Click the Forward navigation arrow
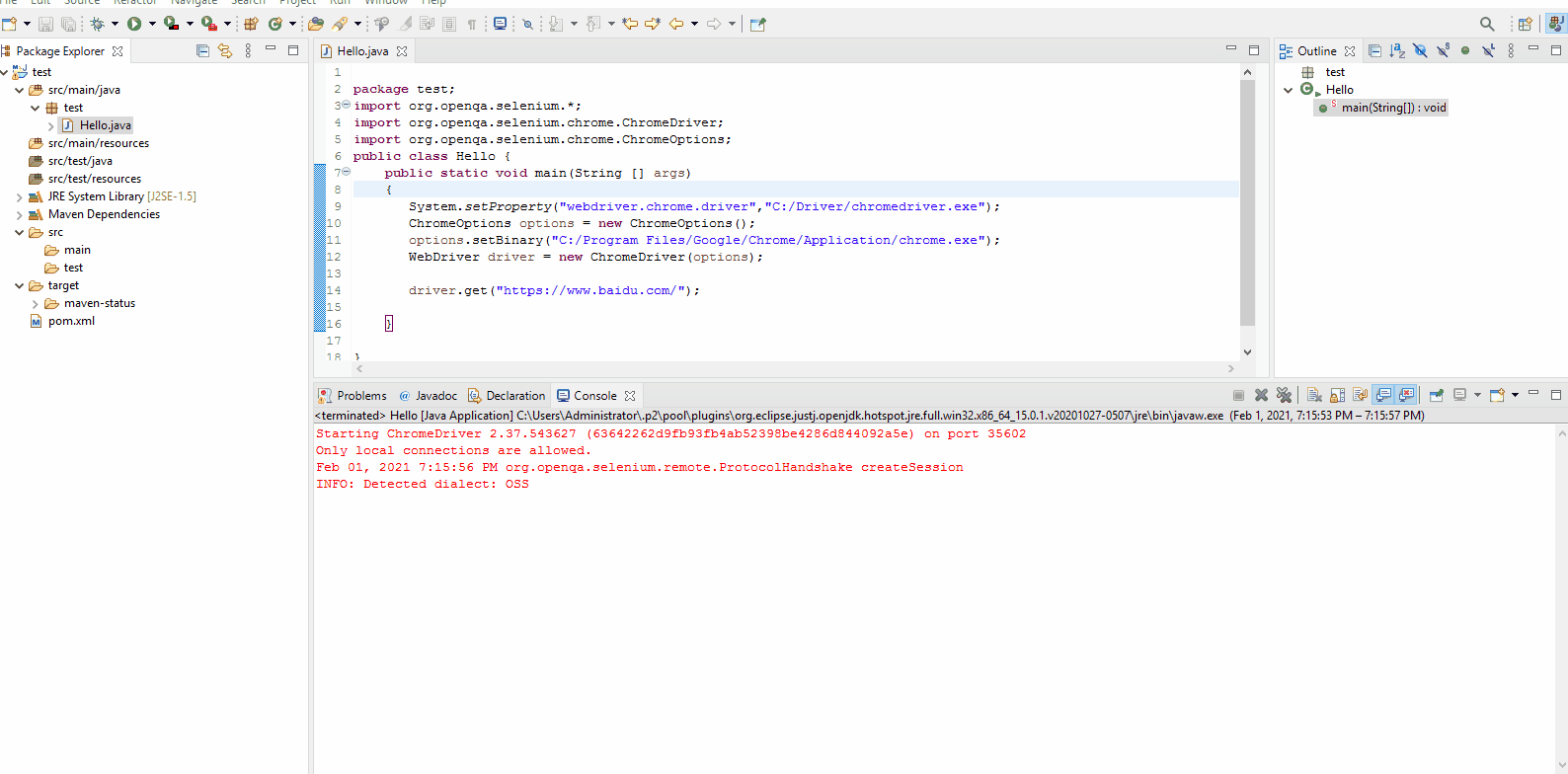Screen dimensions: 1568x774 (x=713, y=24)
